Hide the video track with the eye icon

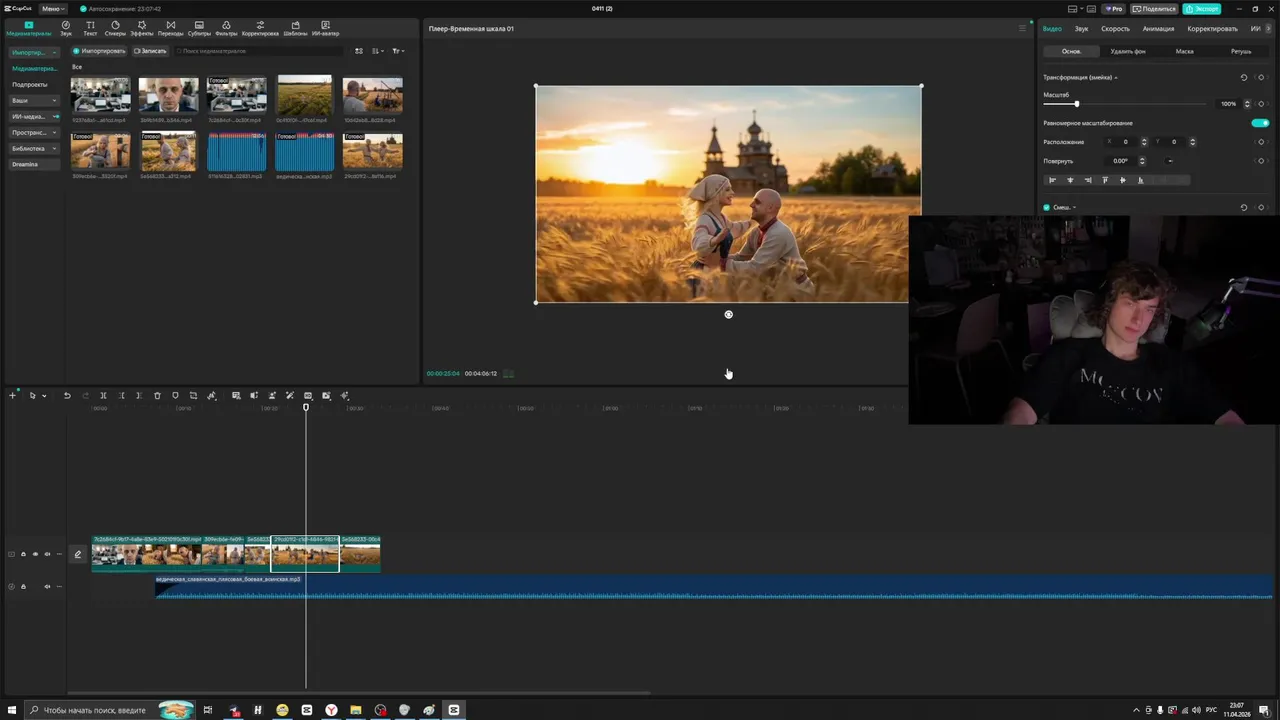(35, 554)
